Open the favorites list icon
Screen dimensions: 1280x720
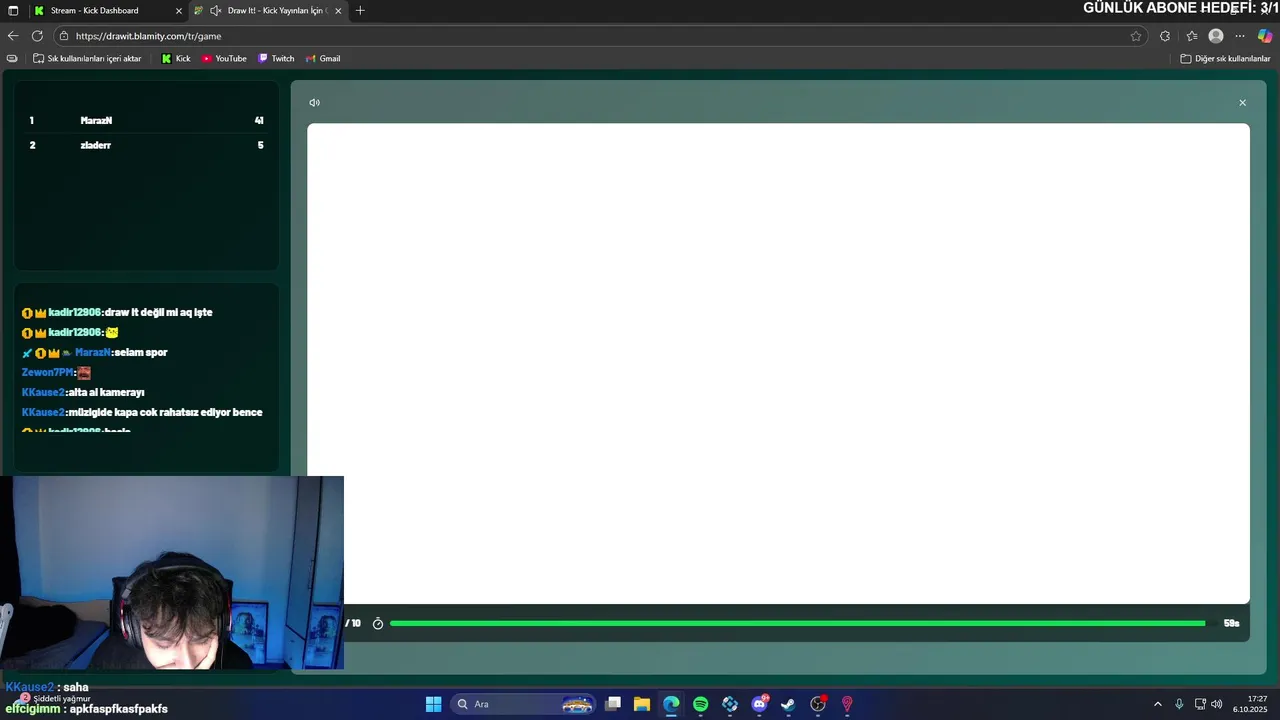[1191, 36]
